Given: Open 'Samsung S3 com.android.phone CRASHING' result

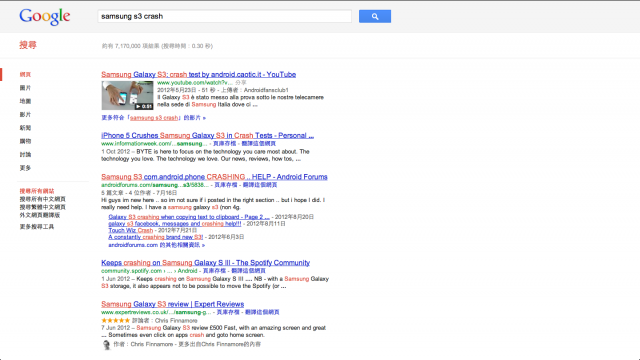Looking at the screenshot, I should tap(214, 177).
